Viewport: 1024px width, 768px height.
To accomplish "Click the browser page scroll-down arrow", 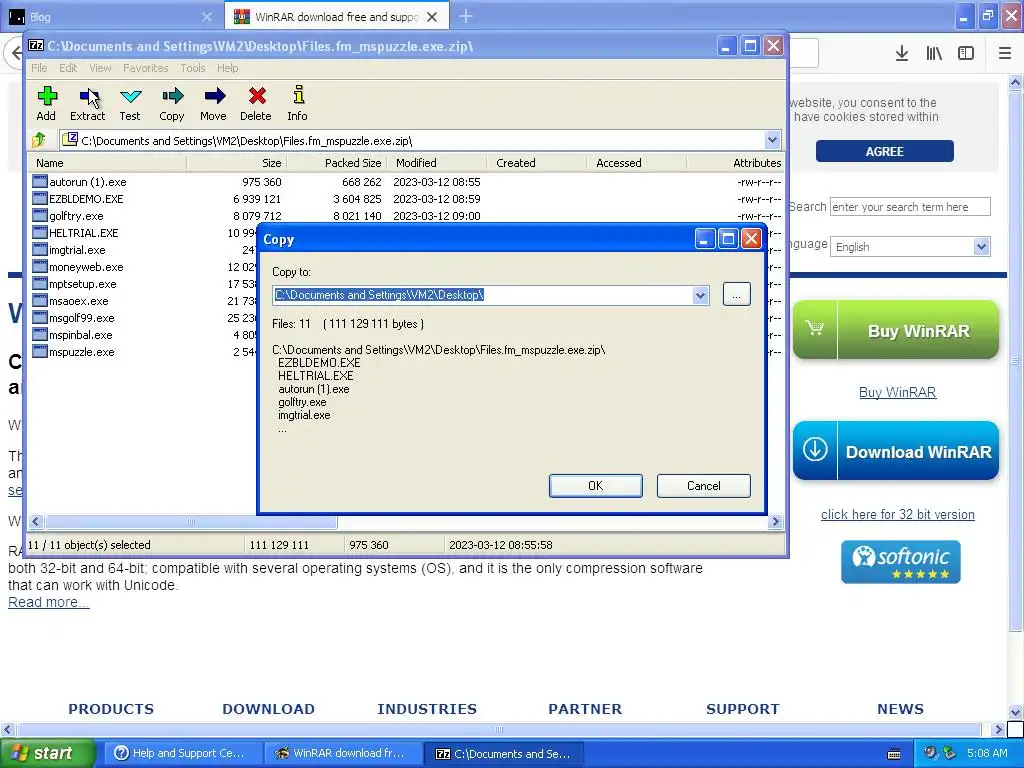I will 1015,711.
